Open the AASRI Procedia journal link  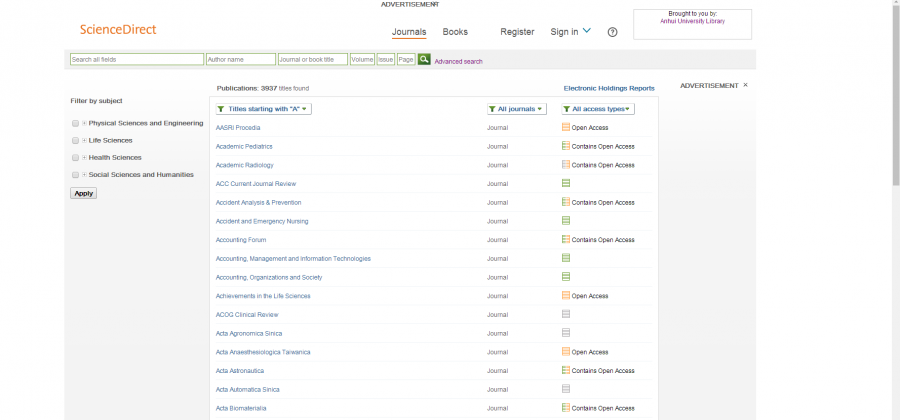click(238, 127)
